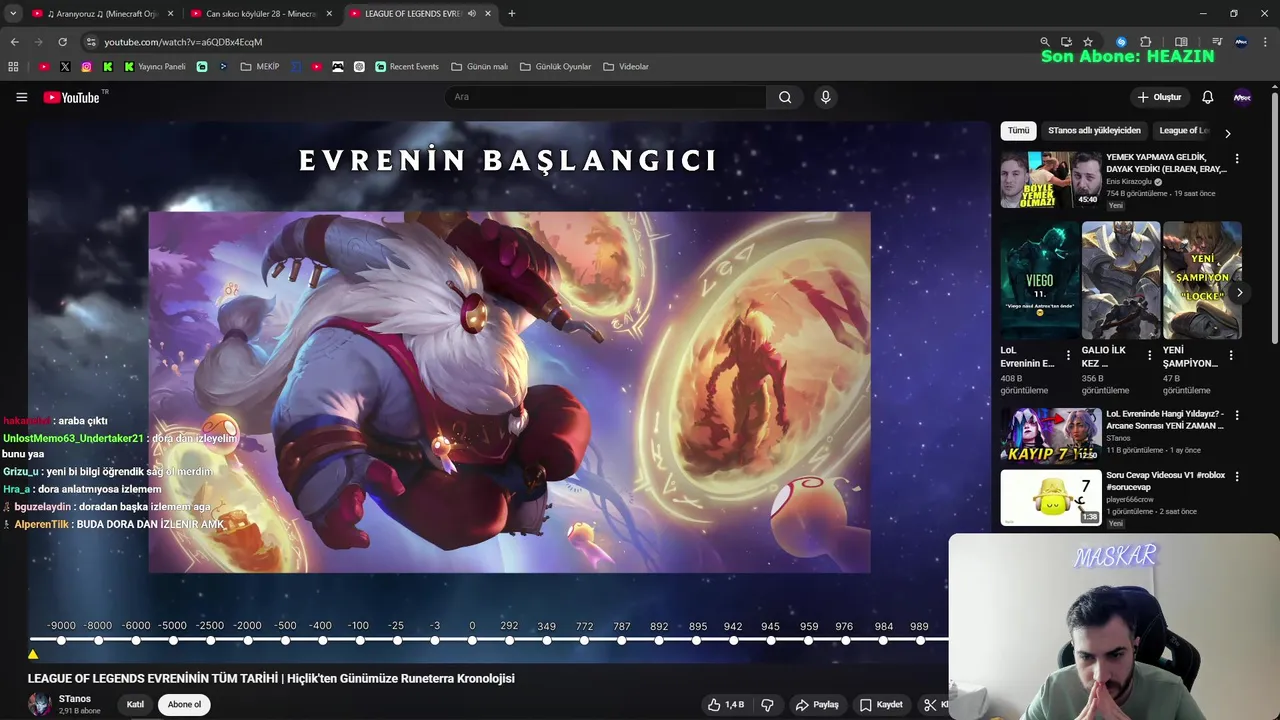This screenshot has width=1280, height=720.
Task: Show more filter chips with right arrow
Action: coord(1228,133)
